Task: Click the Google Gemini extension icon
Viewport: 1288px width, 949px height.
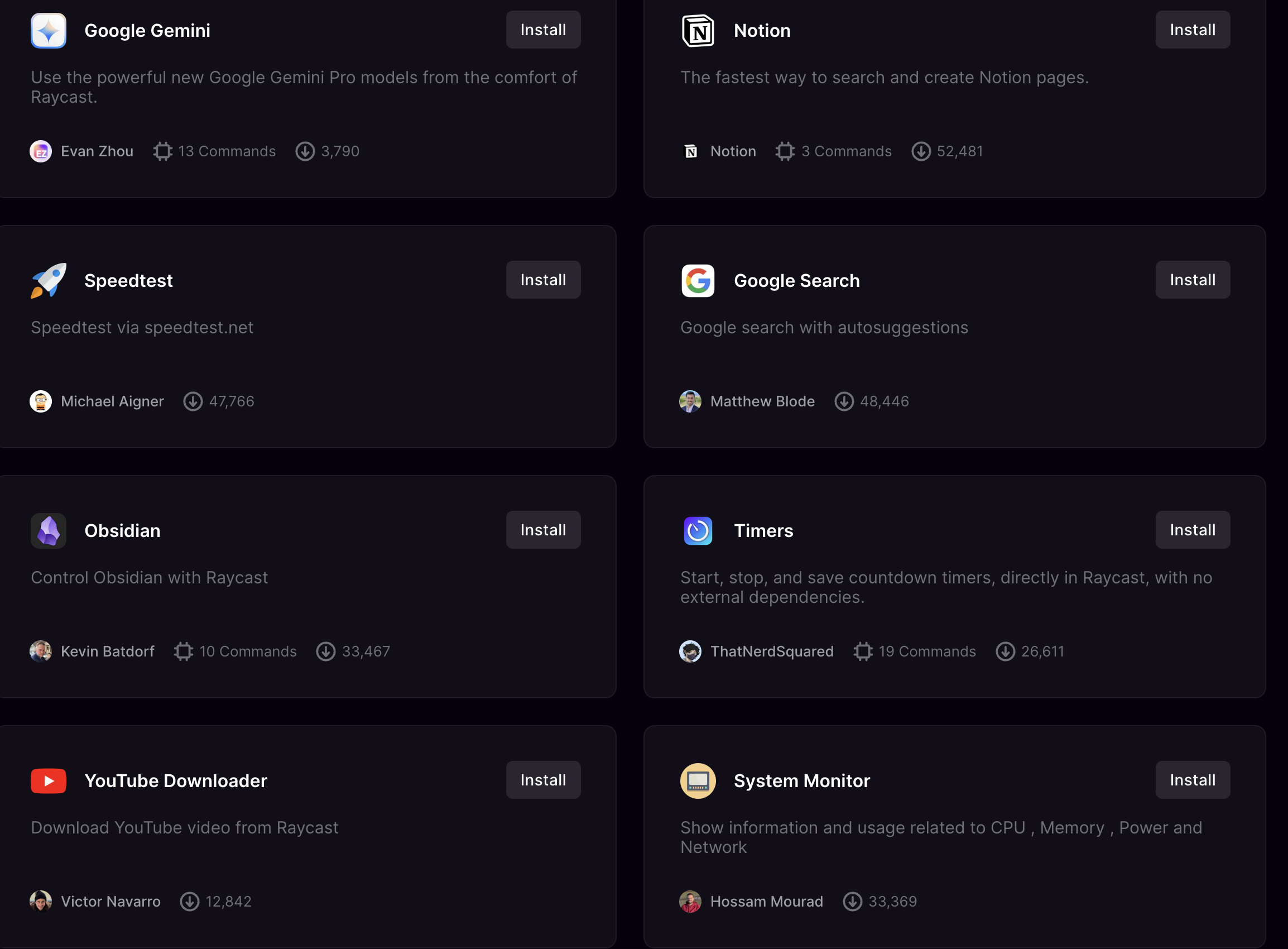Action: pyautogui.click(x=48, y=31)
